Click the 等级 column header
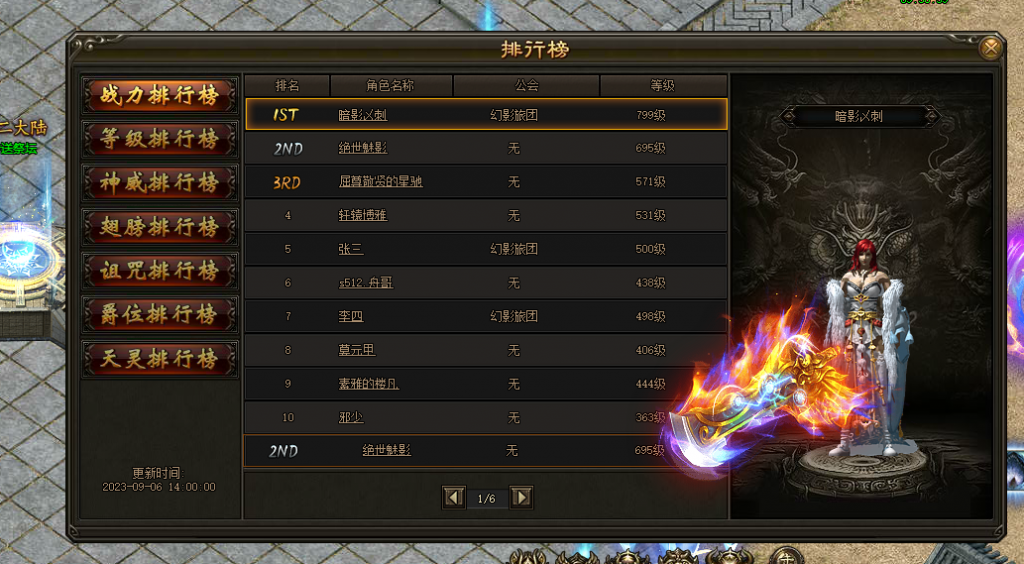 663,86
